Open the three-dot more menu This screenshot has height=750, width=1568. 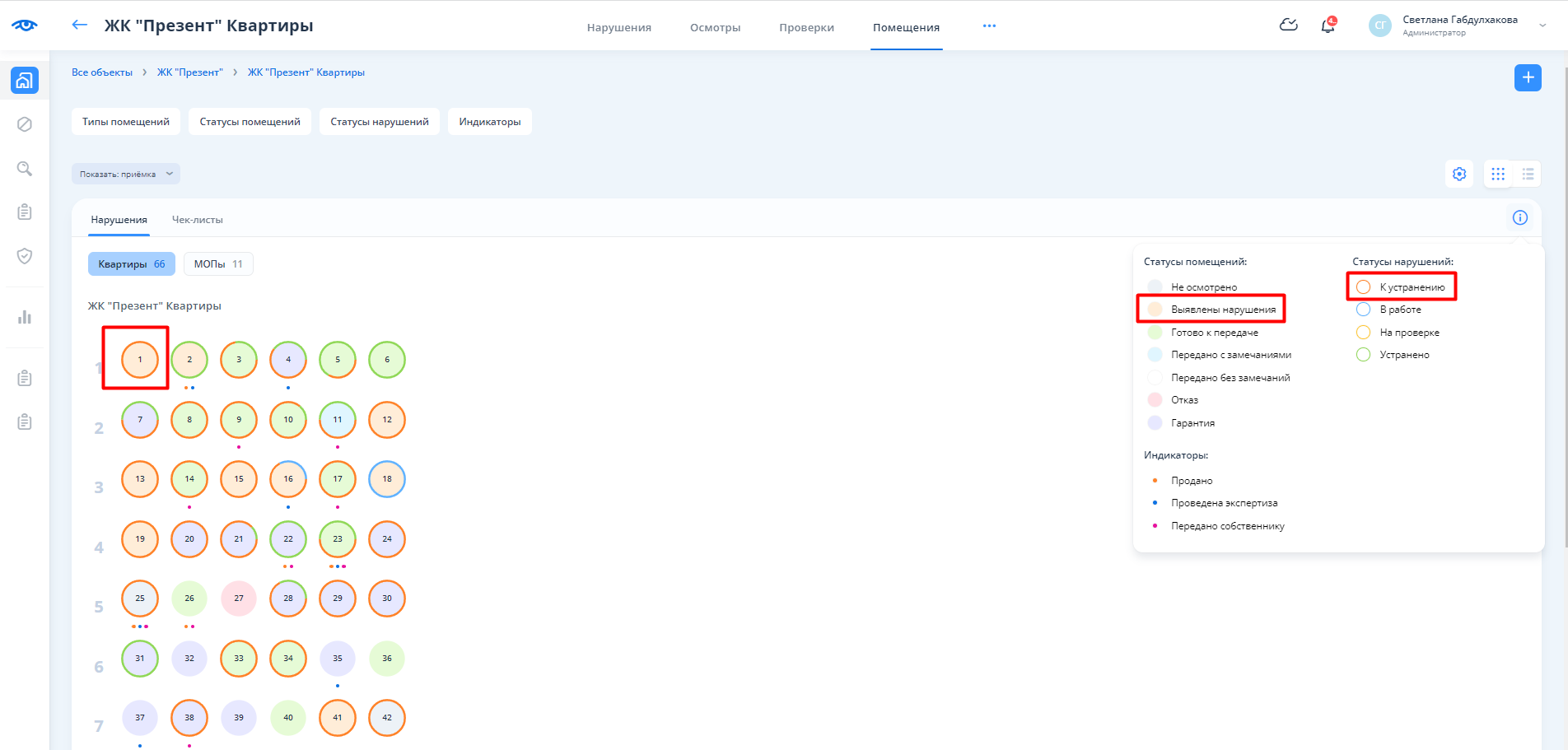click(x=989, y=26)
